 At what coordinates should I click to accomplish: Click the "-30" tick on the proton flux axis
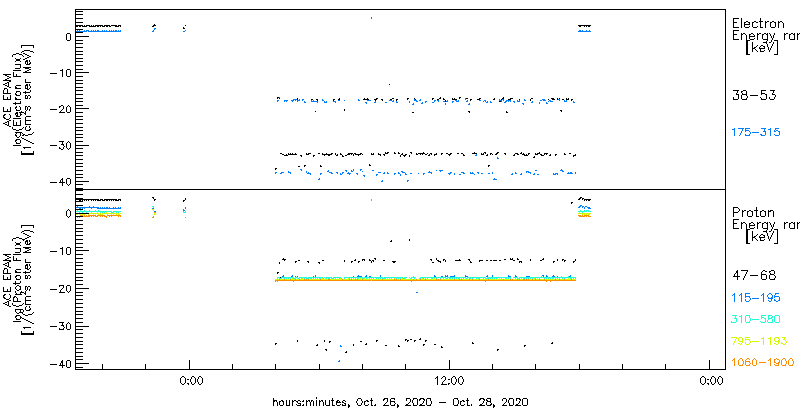(x=61, y=326)
